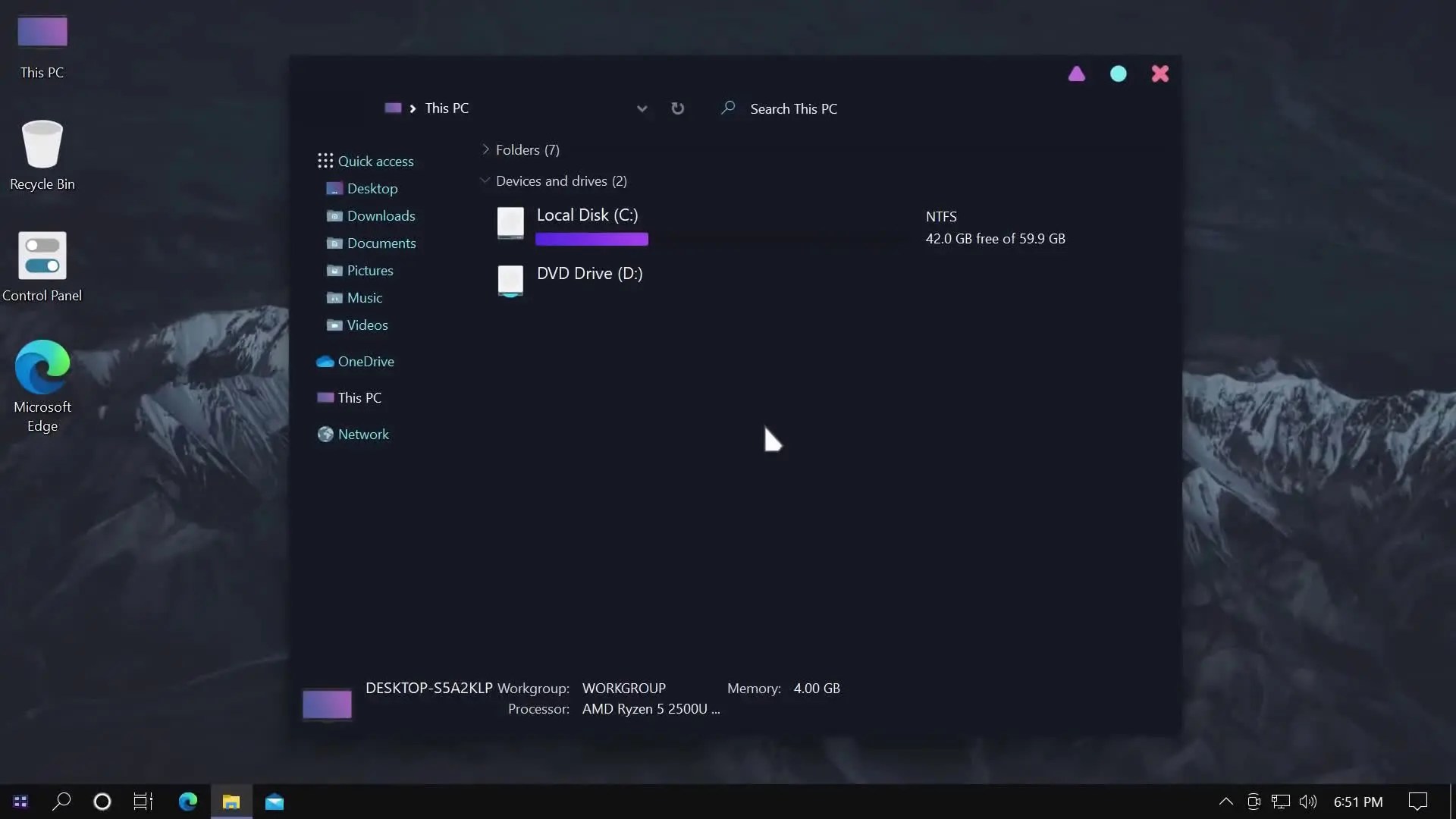Refresh the This PC view
1456x819 pixels.
point(677,108)
